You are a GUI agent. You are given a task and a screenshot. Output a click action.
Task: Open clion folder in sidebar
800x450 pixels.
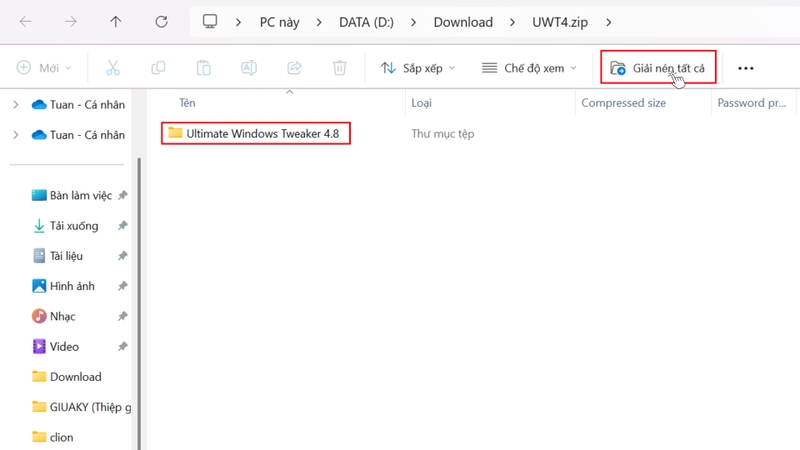[x=53, y=437]
